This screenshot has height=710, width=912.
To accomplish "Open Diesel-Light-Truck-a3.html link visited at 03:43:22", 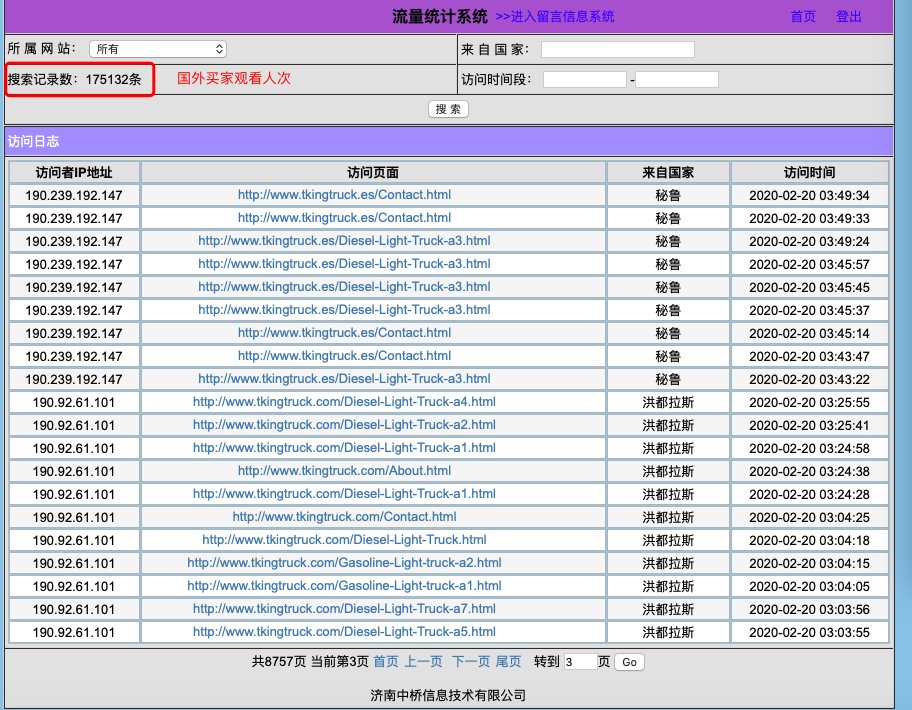I will 344,379.
